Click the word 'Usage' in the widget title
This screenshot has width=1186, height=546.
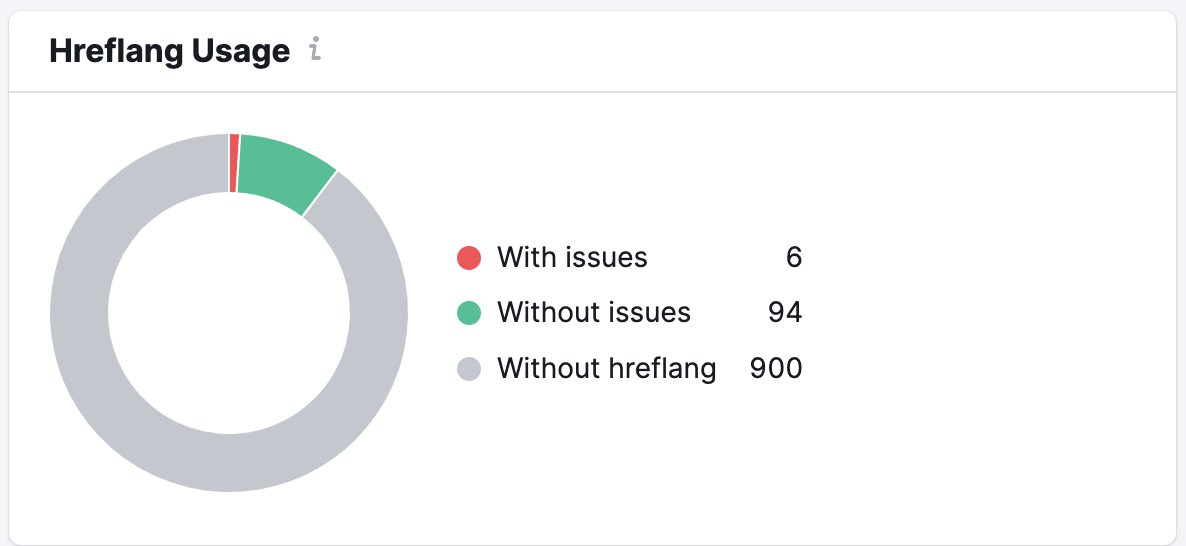tap(242, 51)
